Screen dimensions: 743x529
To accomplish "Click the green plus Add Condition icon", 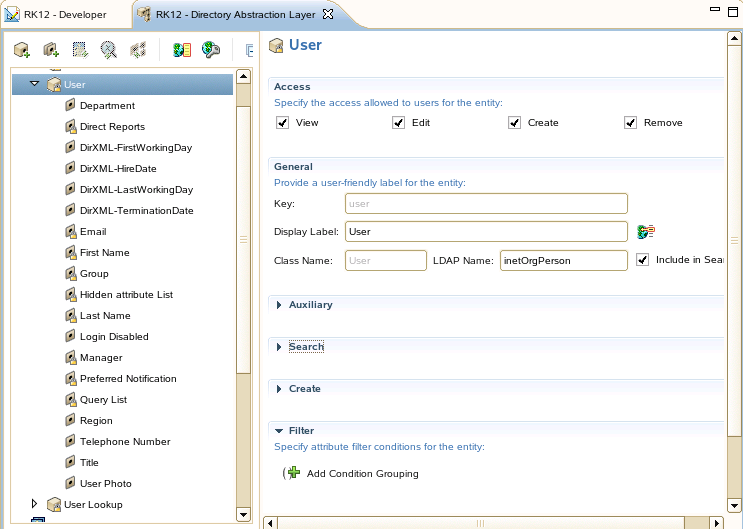I will click(x=294, y=473).
